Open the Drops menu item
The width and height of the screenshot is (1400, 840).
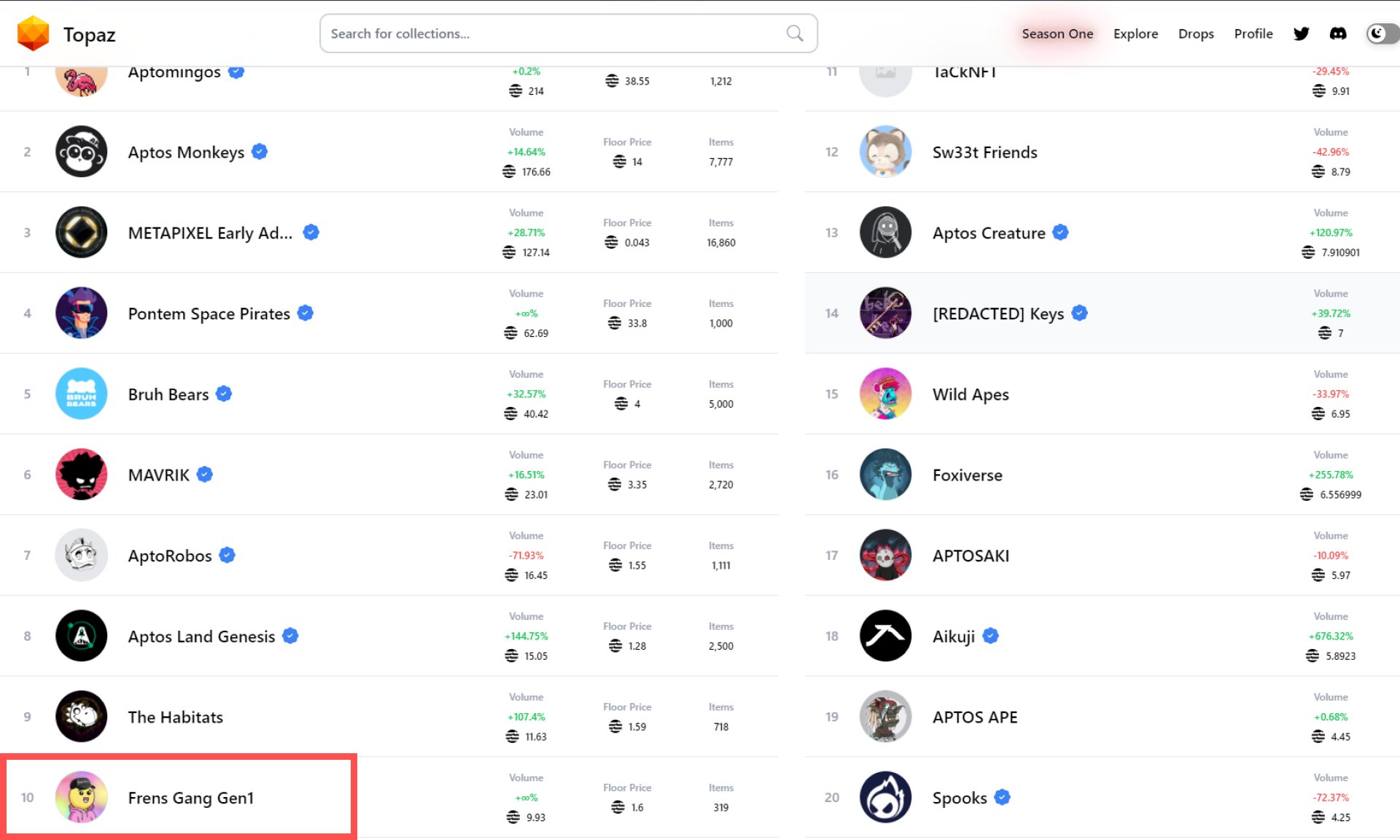pos(1196,34)
